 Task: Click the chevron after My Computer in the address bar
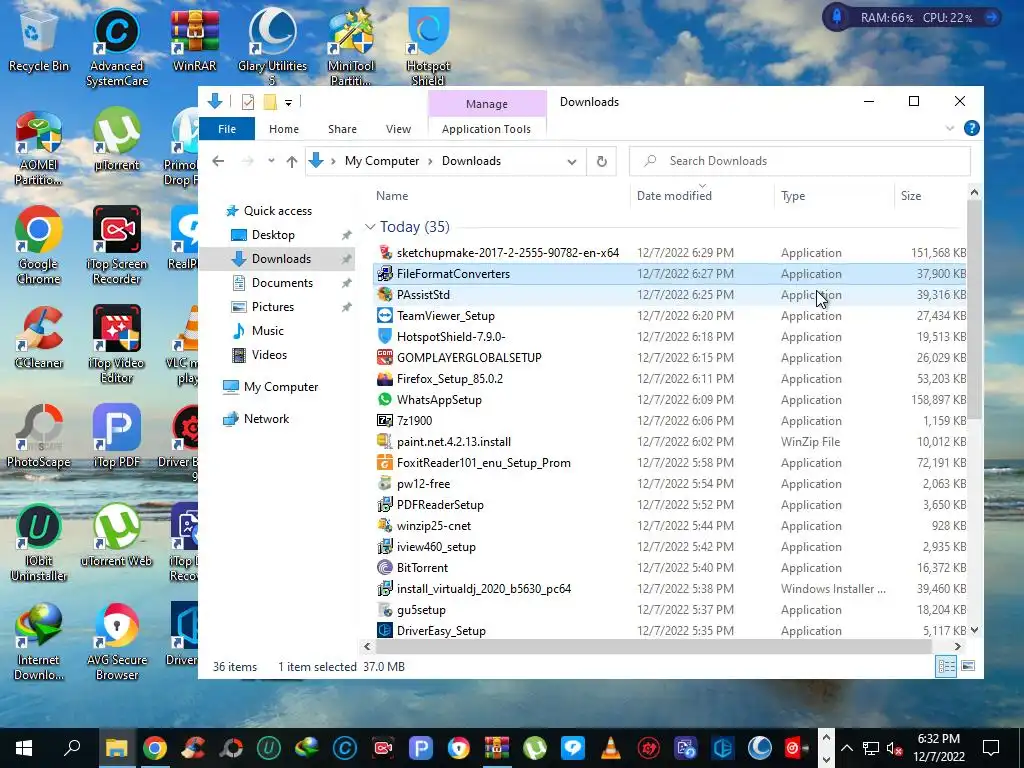(430, 161)
